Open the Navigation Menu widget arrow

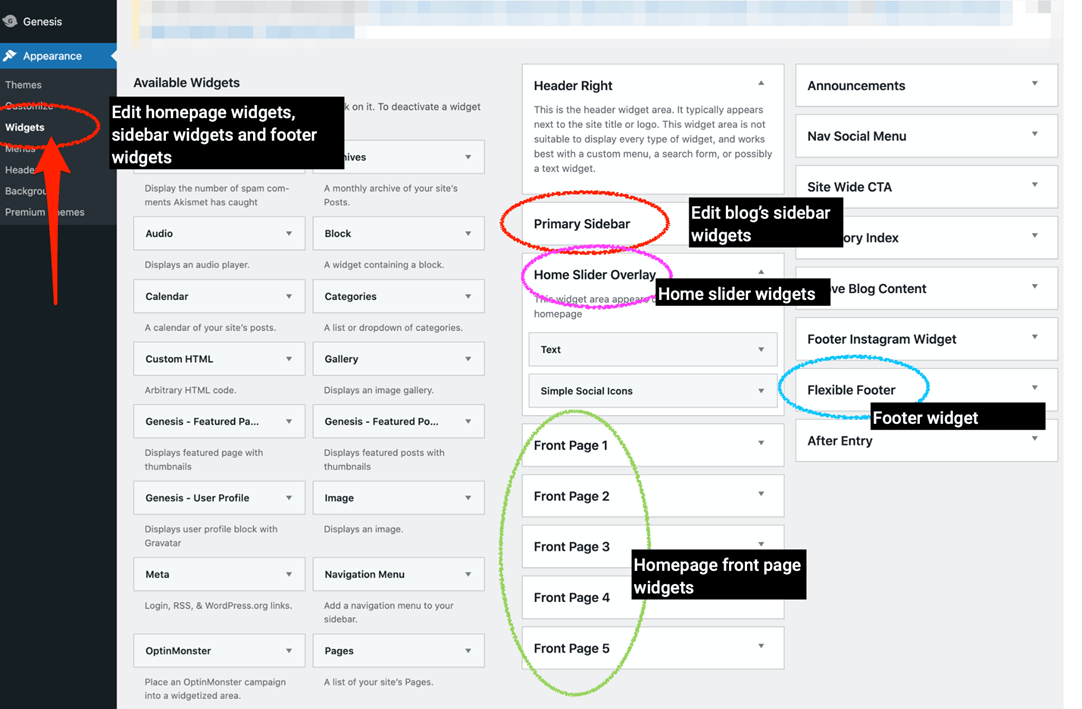(x=468, y=574)
